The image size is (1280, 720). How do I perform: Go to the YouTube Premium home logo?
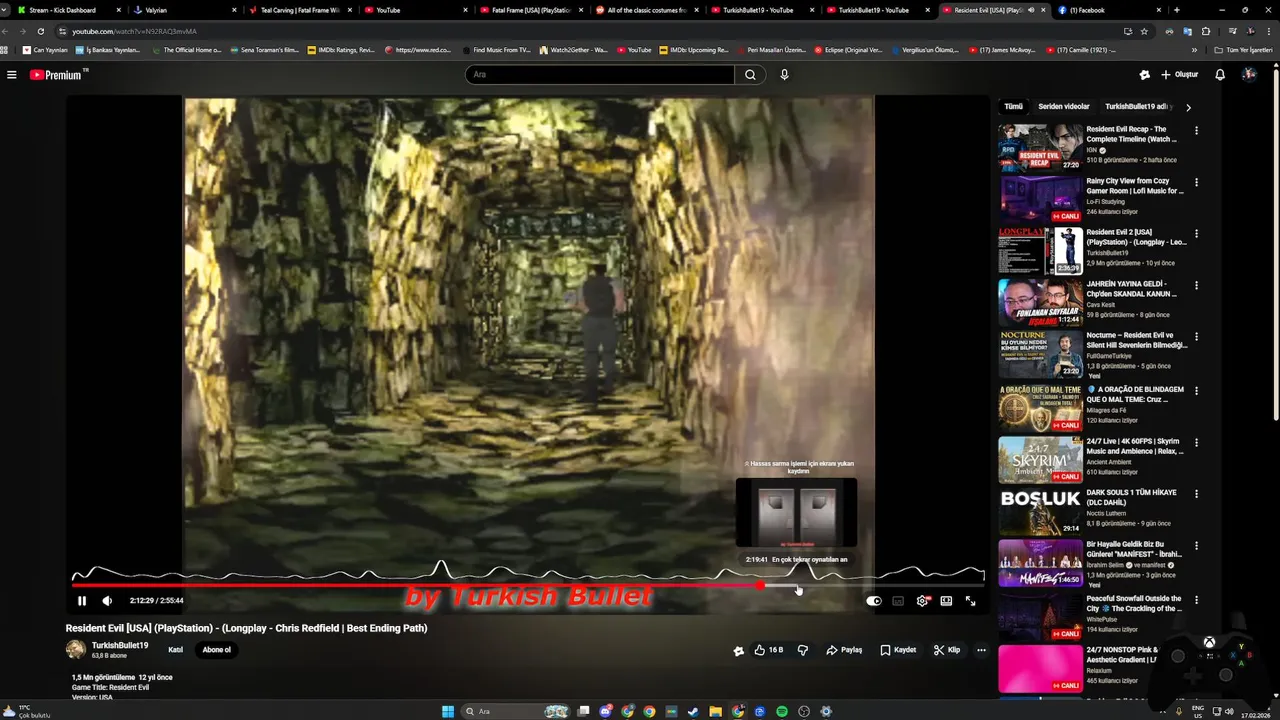point(57,75)
